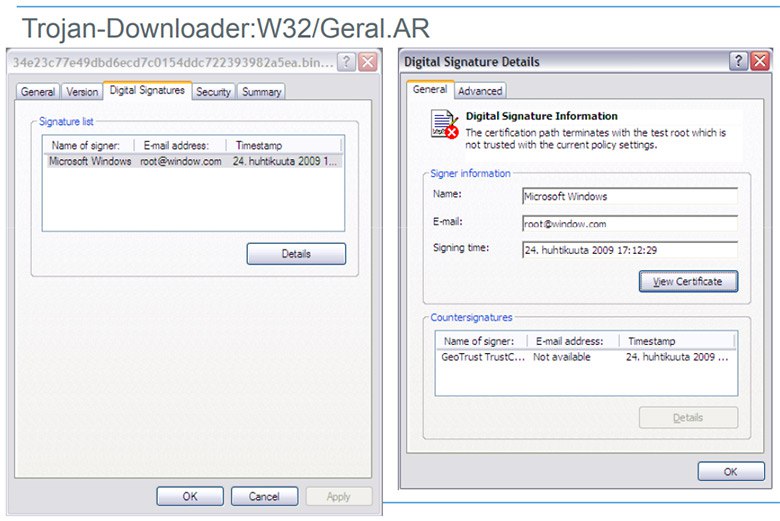Close the file properties window

[x=368, y=62]
